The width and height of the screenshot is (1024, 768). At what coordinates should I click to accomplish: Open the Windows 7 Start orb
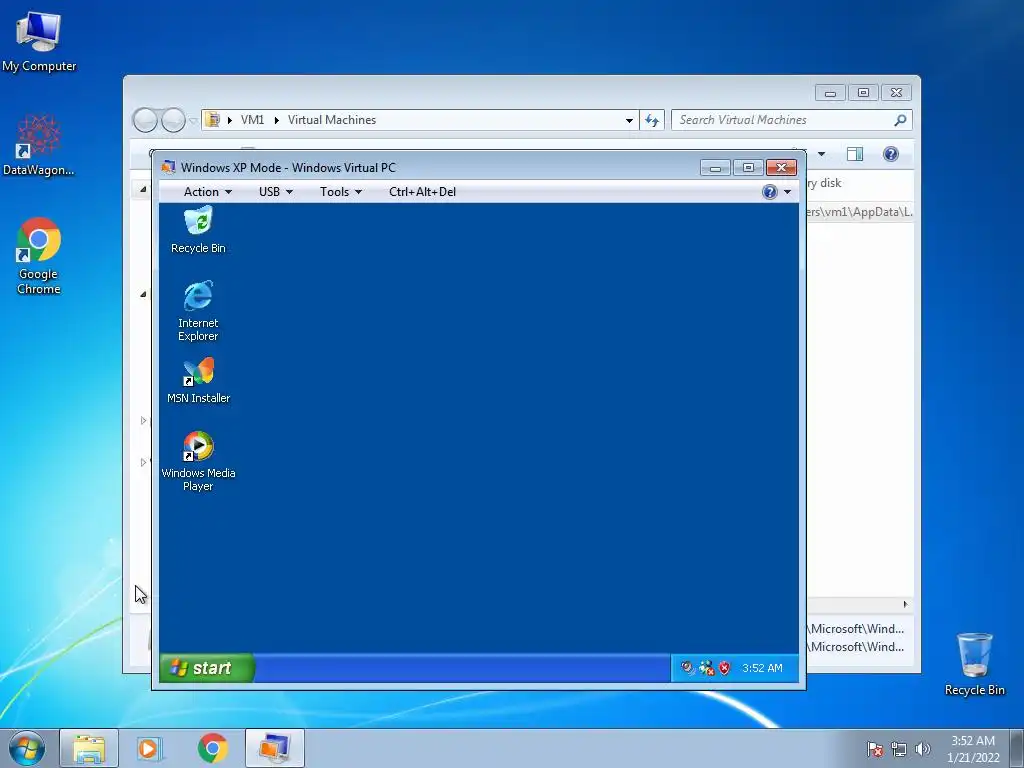tap(27, 748)
